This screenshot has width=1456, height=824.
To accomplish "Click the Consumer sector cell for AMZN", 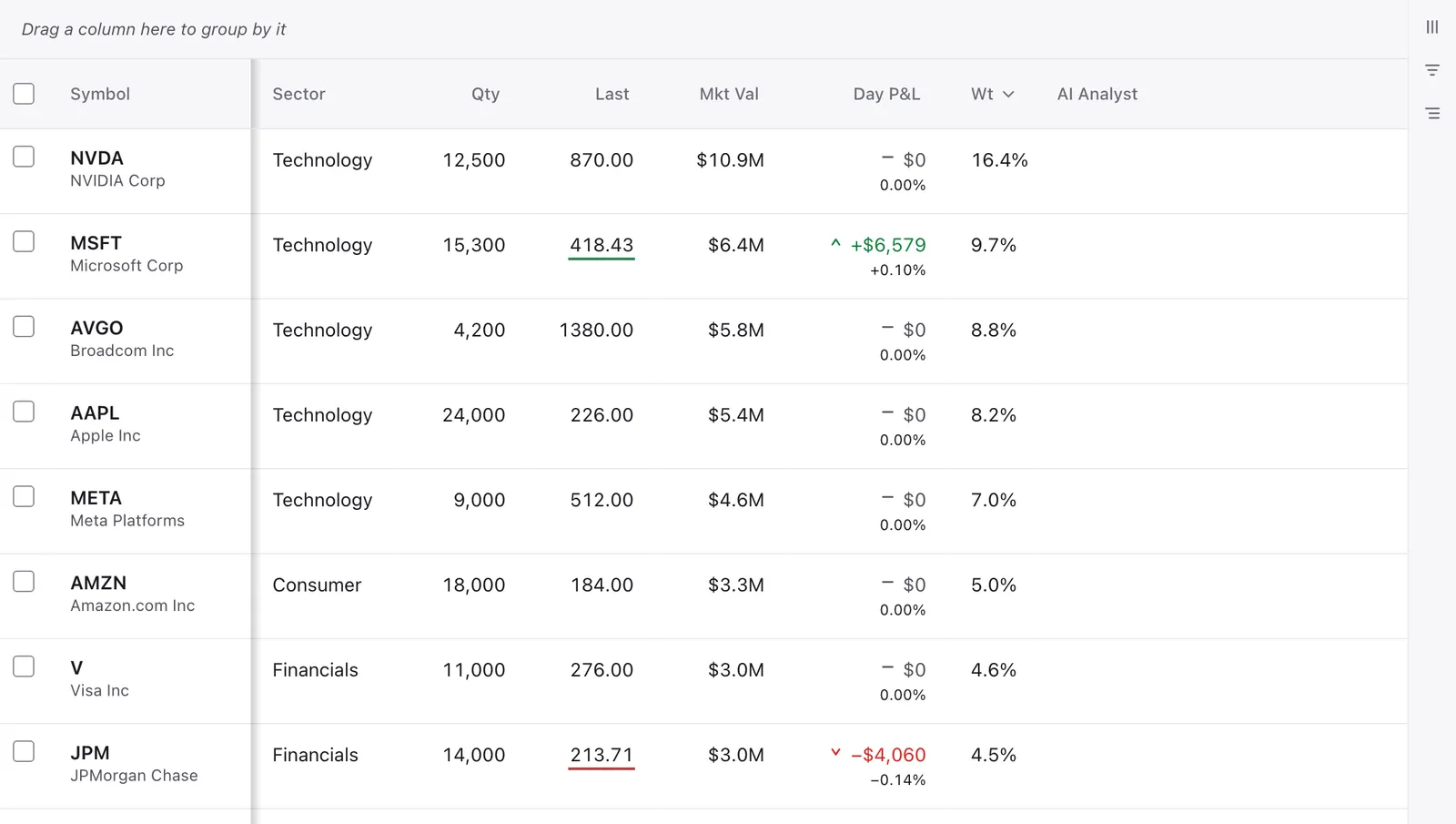I will (x=317, y=585).
